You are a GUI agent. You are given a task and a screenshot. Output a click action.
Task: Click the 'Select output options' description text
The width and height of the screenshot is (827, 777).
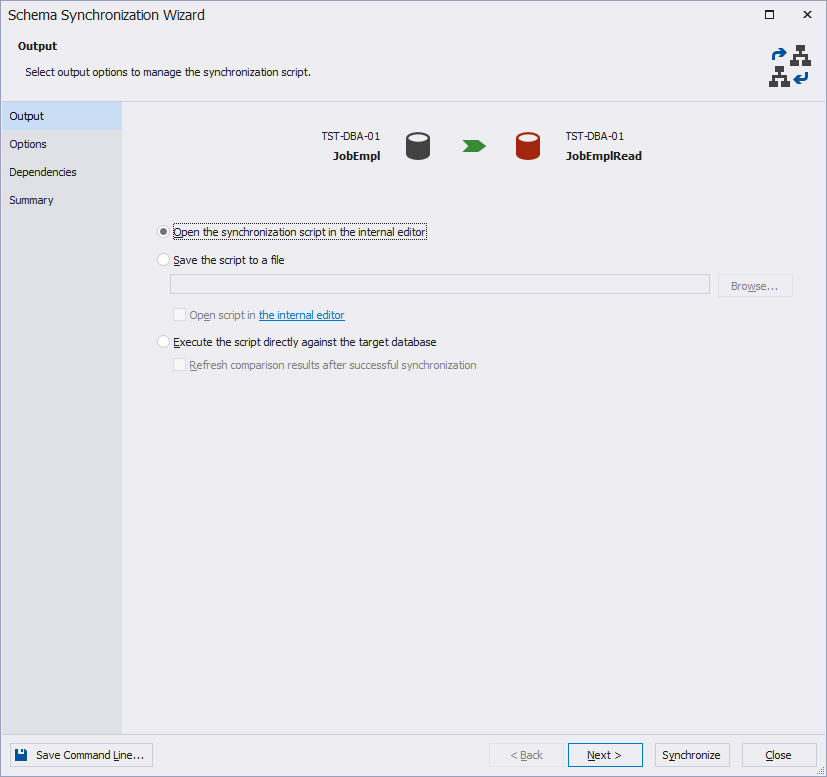(168, 72)
